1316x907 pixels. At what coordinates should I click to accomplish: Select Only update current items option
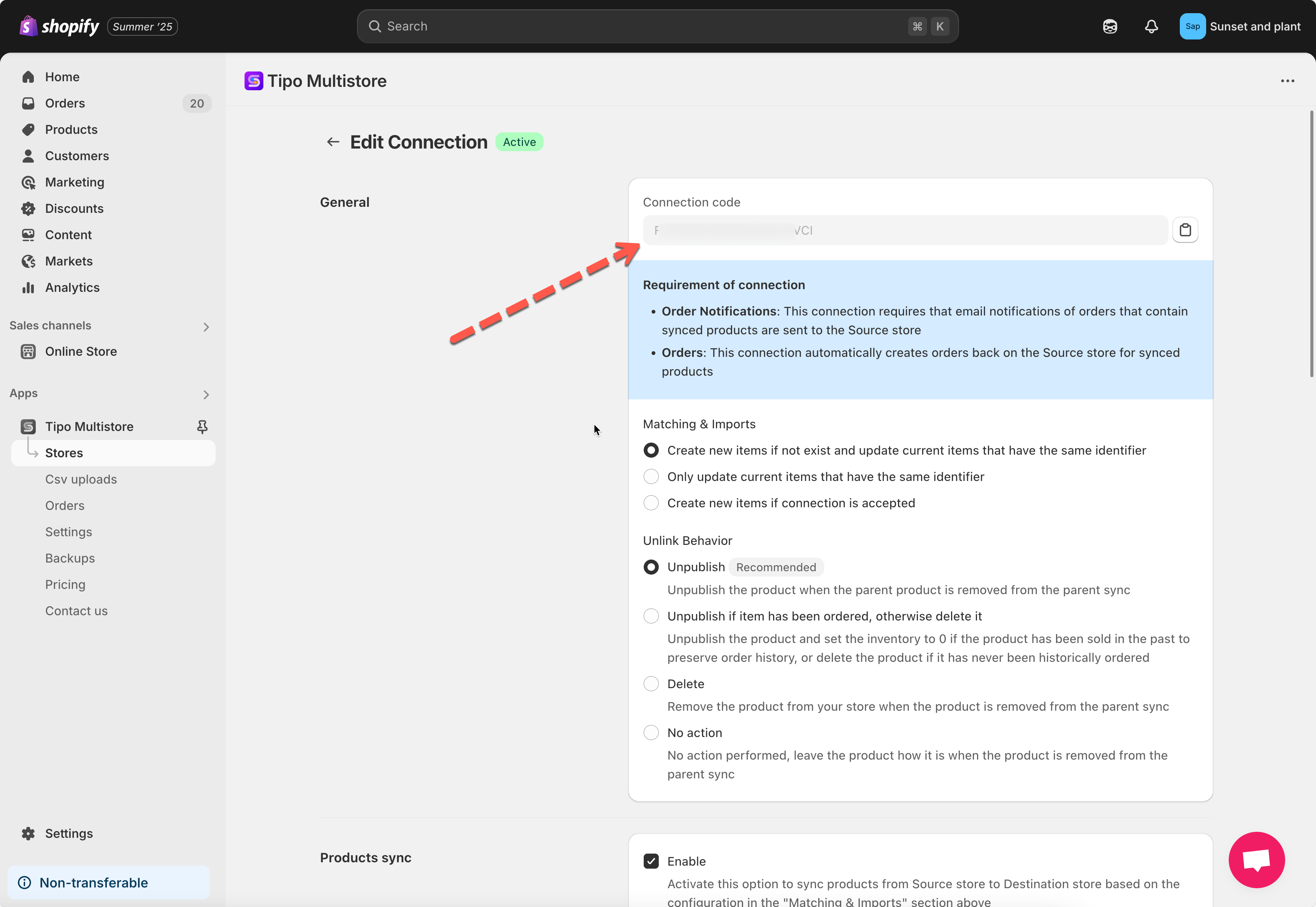pyautogui.click(x=651, y=476)
